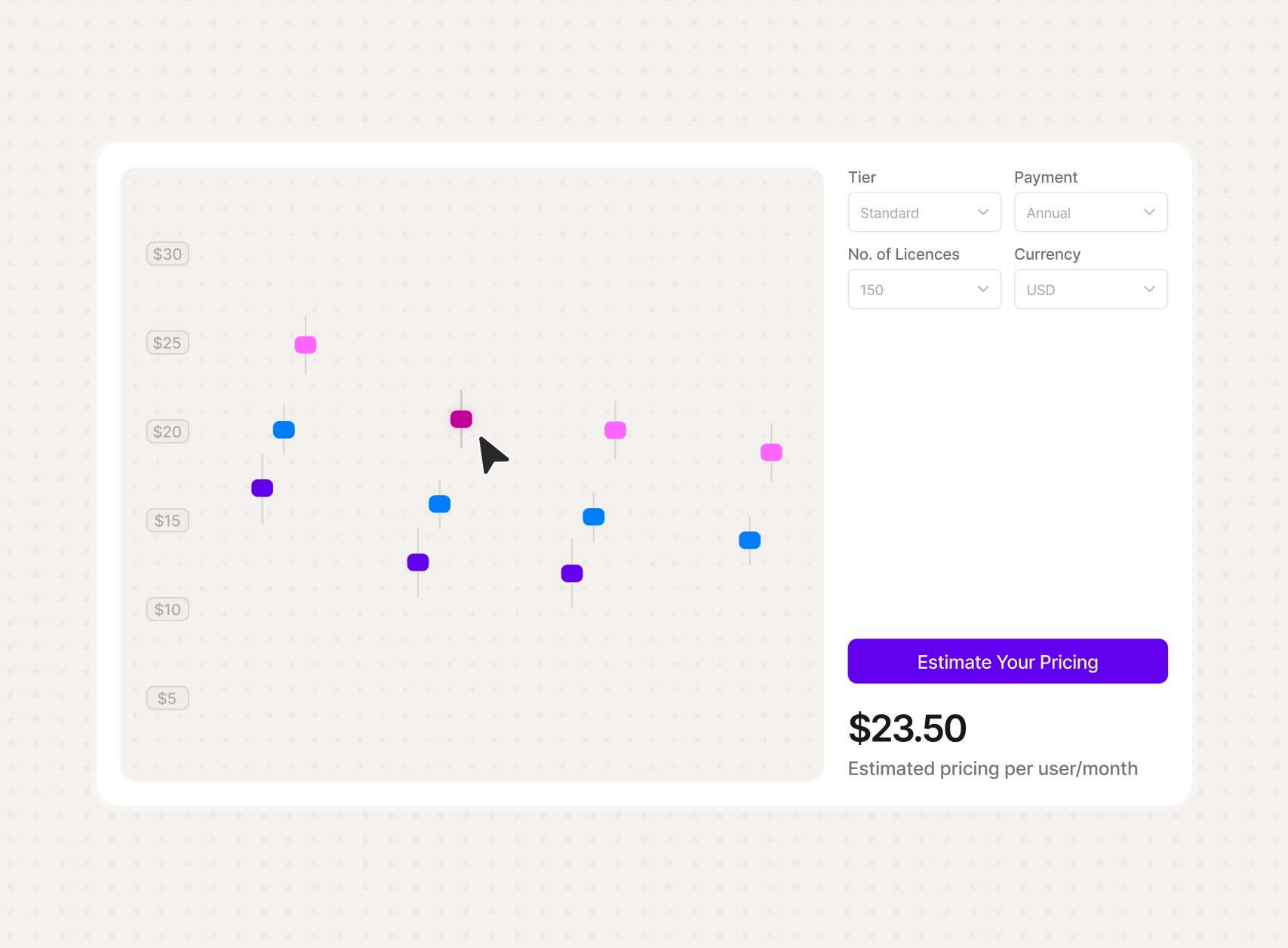
Task: Select the highlighted magenta data point near cursor
Action: click(461, 419)
